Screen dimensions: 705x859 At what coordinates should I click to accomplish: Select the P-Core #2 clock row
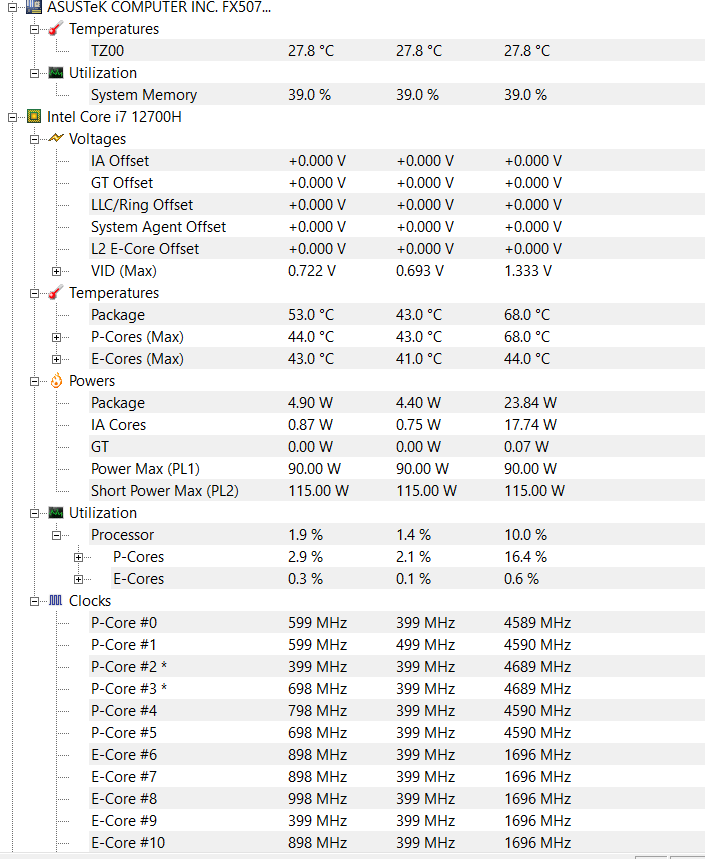[128, 667]
